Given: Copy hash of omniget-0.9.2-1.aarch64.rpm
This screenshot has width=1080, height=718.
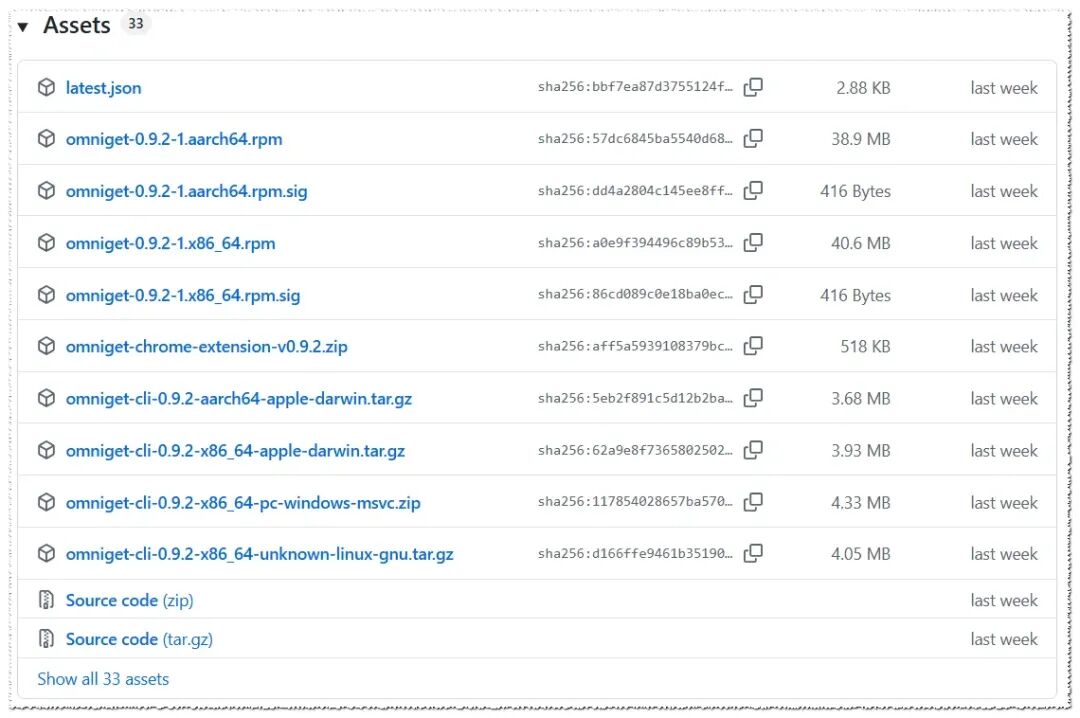Looking at the screenshot, I should pyautogui.click(x=753, y=139).
